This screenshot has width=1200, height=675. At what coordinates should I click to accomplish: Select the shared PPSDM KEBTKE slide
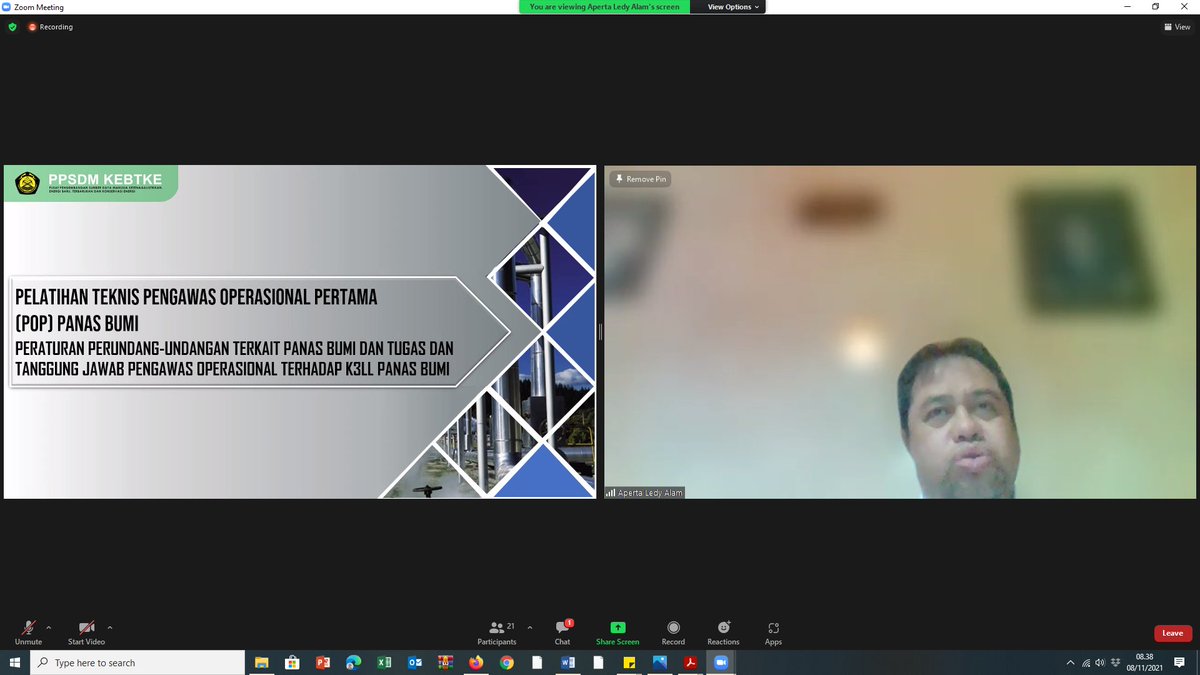point(300,331)
